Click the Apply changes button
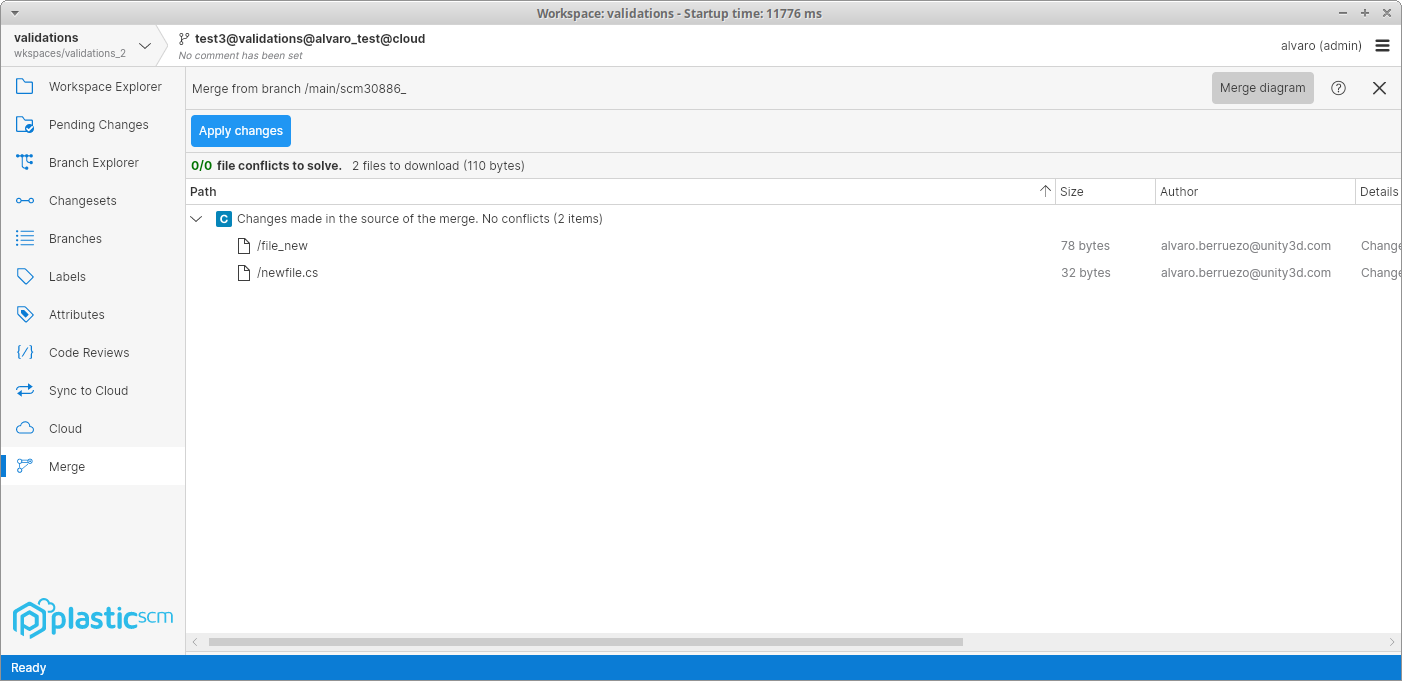Image resolution: width=1402 pixels, height=681 pixels. click(x=240, y=130)
